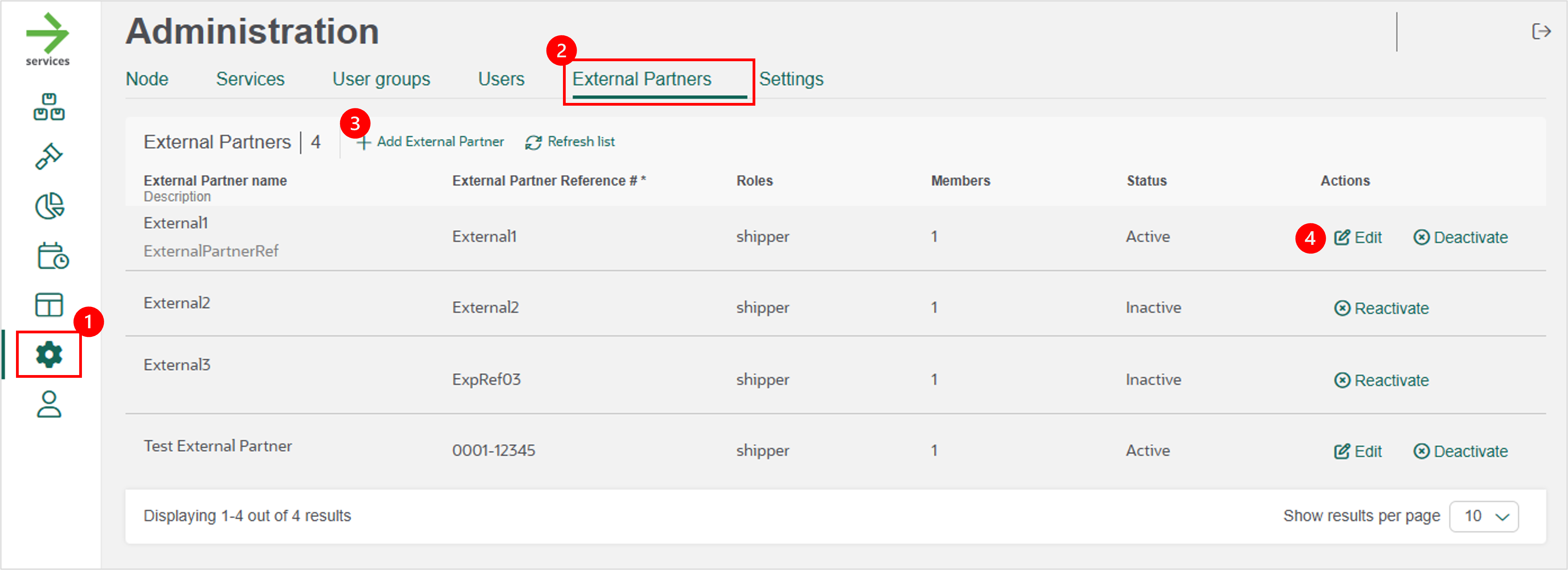This screenshot has height=570, width=1568.
Task: Click the 0001-12345 reference cell
Action: click(493, 451)
